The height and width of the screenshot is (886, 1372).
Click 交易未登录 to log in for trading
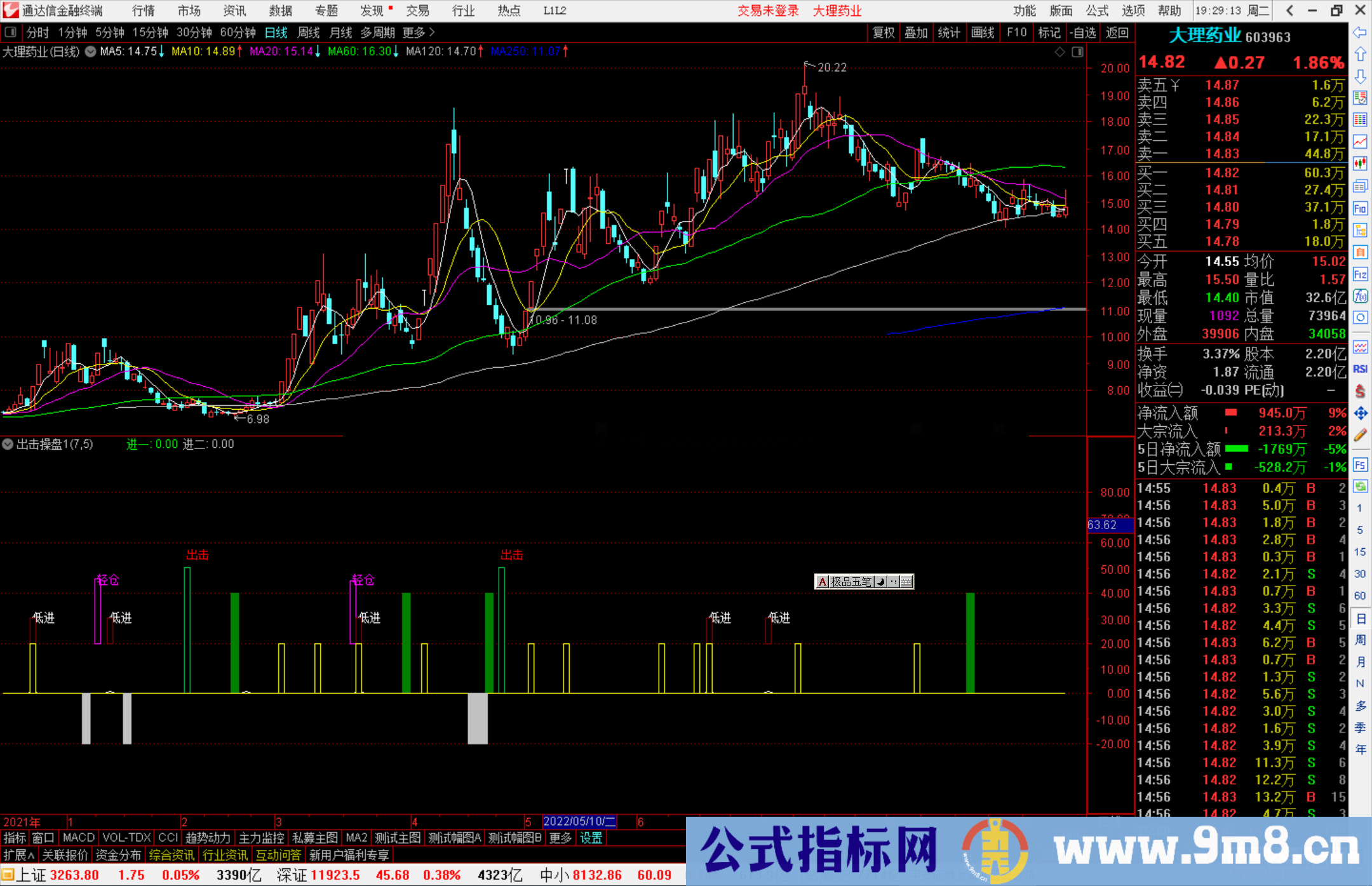[768, 11]
